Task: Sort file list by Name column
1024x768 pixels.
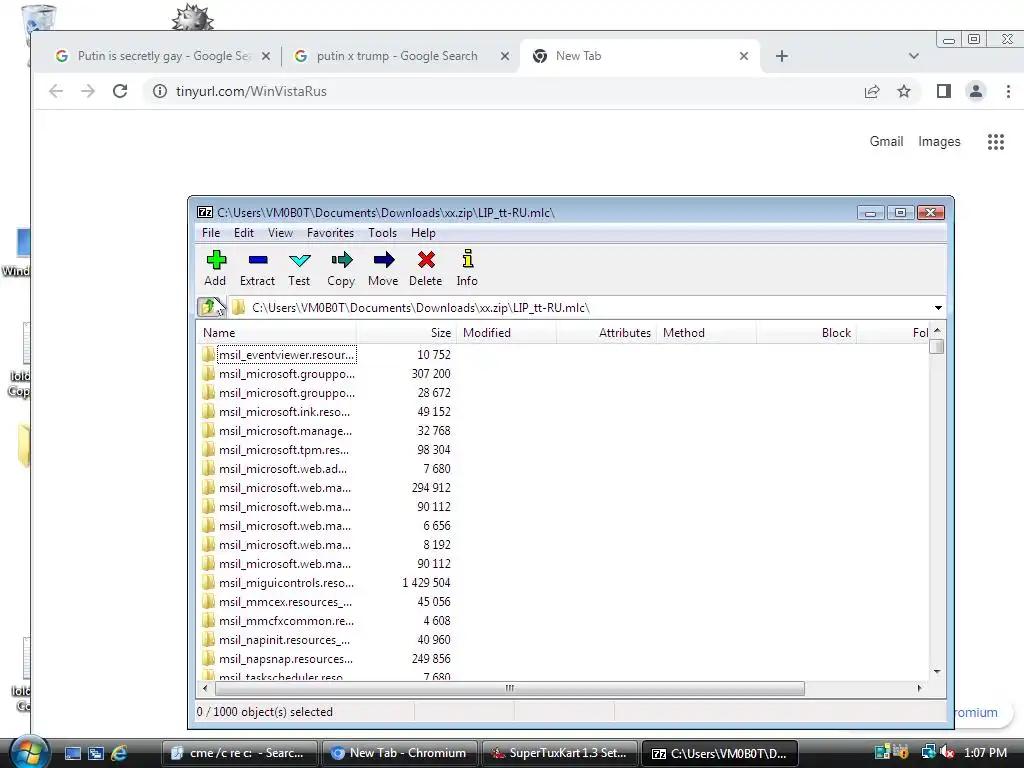Action: point(277,333)
